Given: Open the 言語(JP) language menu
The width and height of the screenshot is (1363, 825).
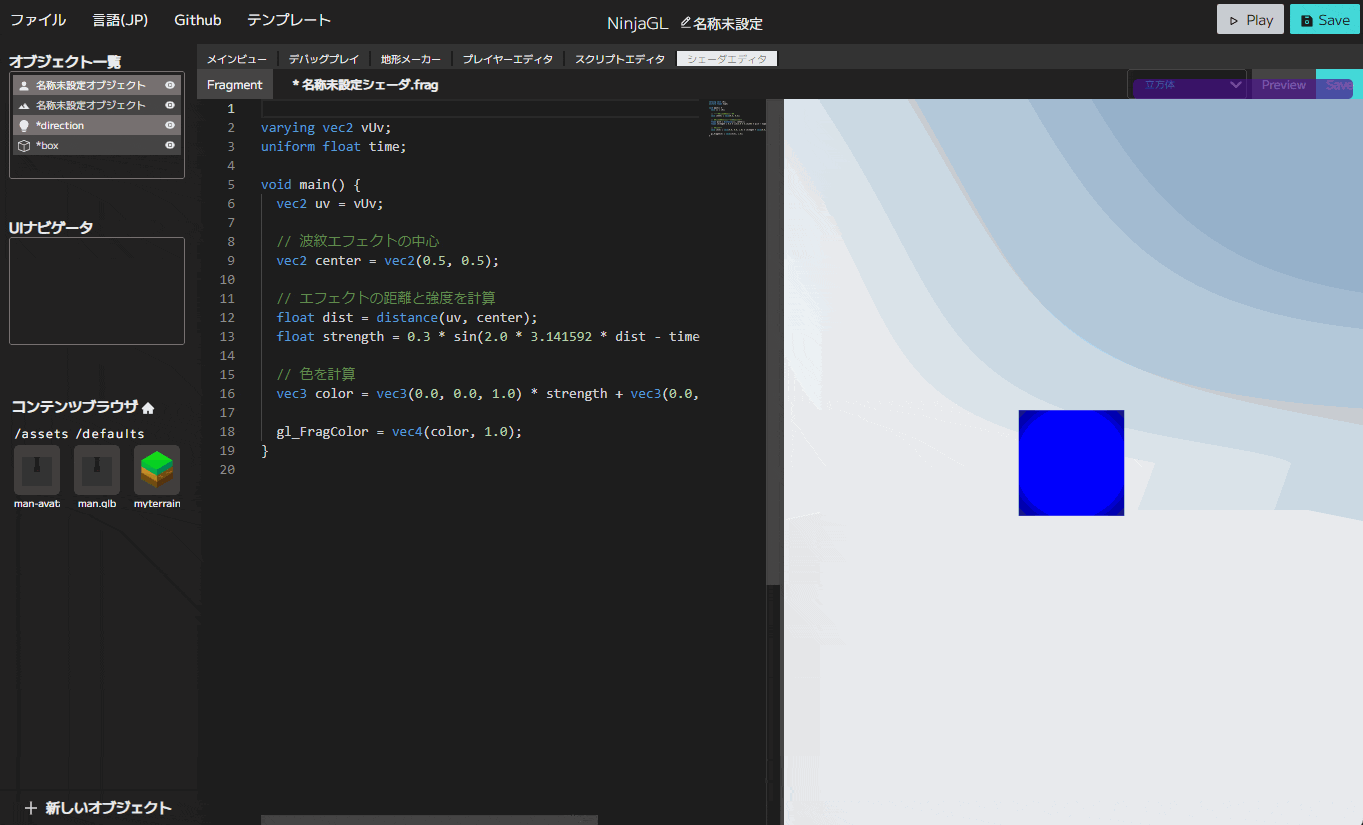Looking at the screenshot, I should (119, 19).
